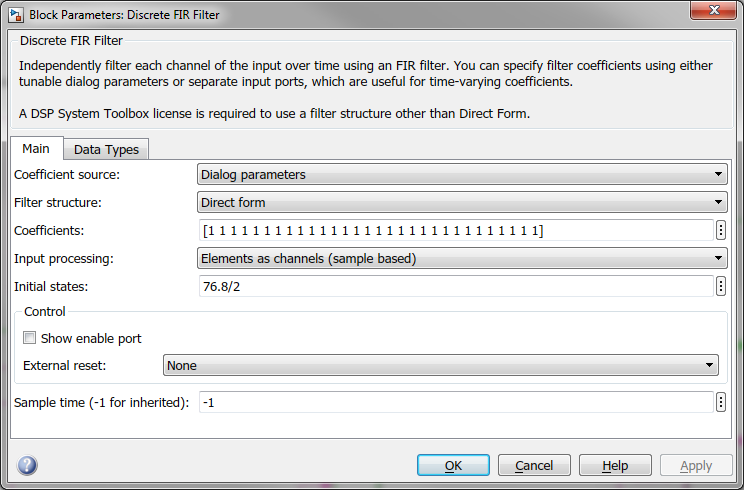The image size is (744, 490).
Task: Click the Simulink block icon in title bar
Action: tap(16, 14)
